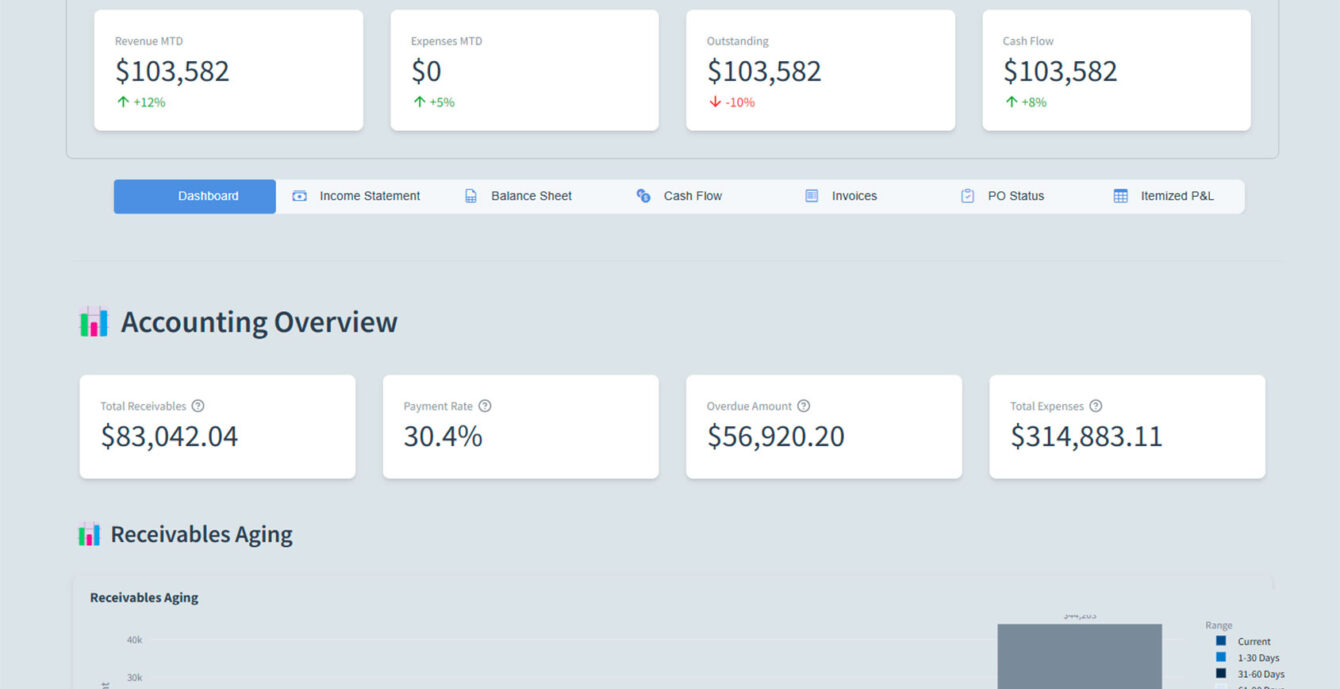This screenshot has height=689, width=1340.
Task: Click the Balance Sheet document icon
Action: click(x=471, y=196)
